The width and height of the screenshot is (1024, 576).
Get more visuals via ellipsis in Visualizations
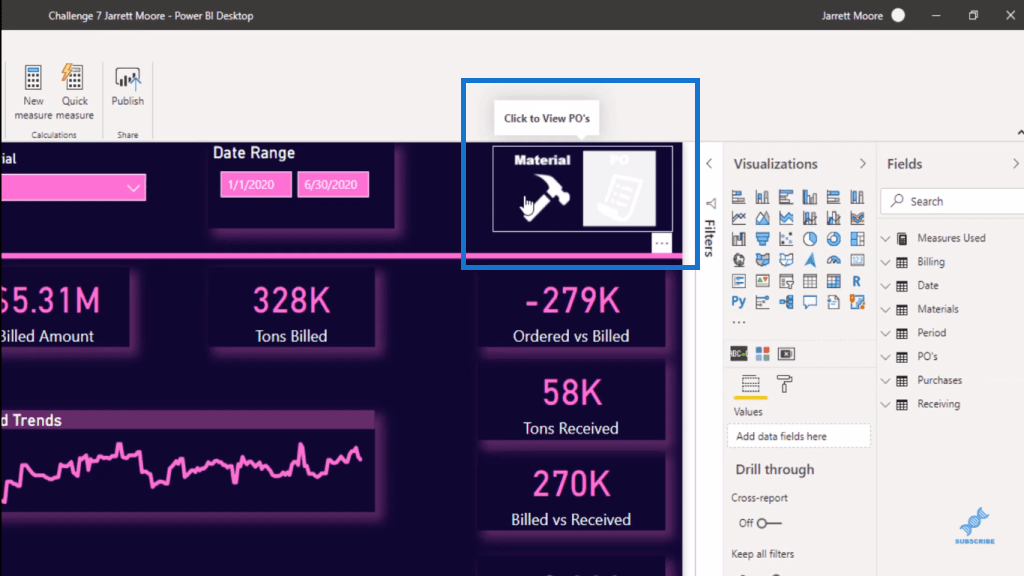pyautogui.click(x=739, y=322)
